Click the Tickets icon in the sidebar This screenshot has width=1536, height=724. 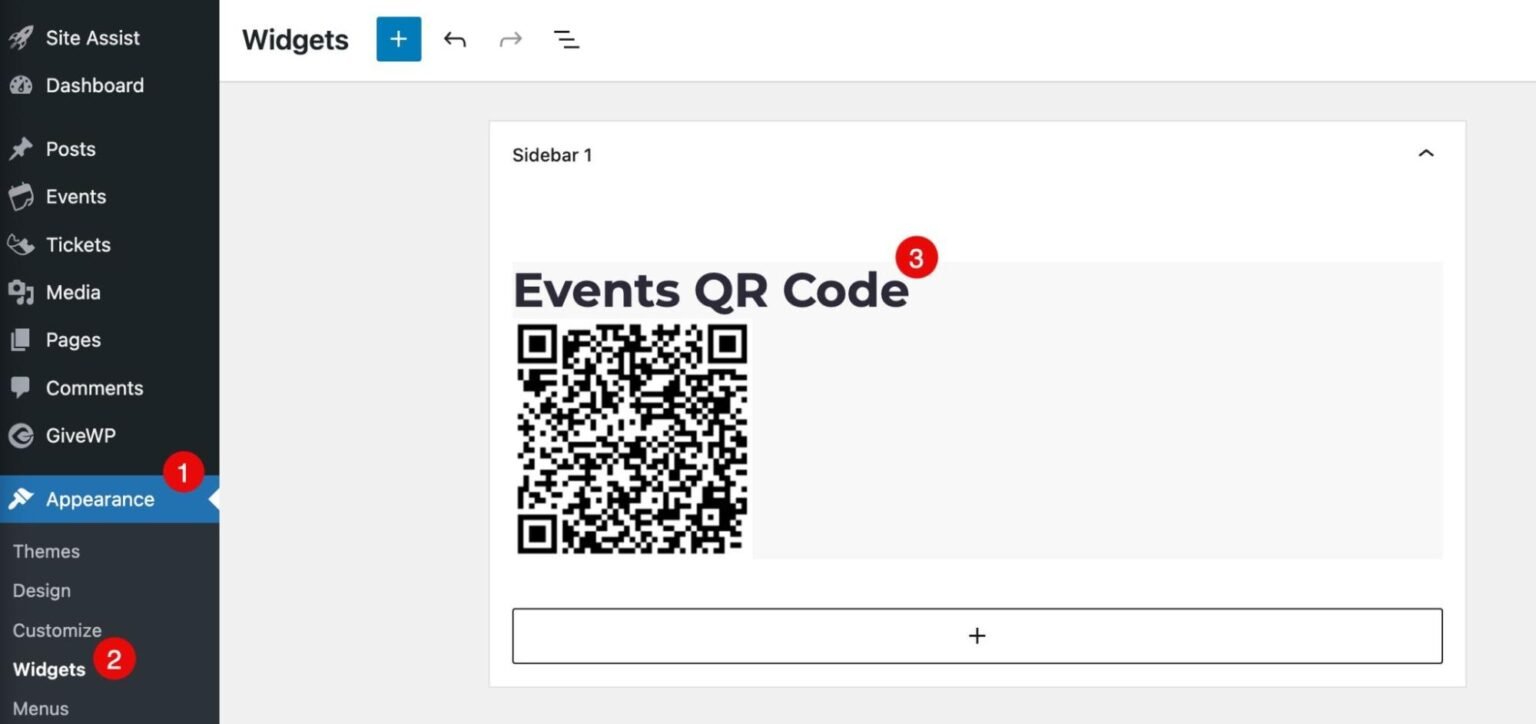pyautogui.click(x=22, y=244)
